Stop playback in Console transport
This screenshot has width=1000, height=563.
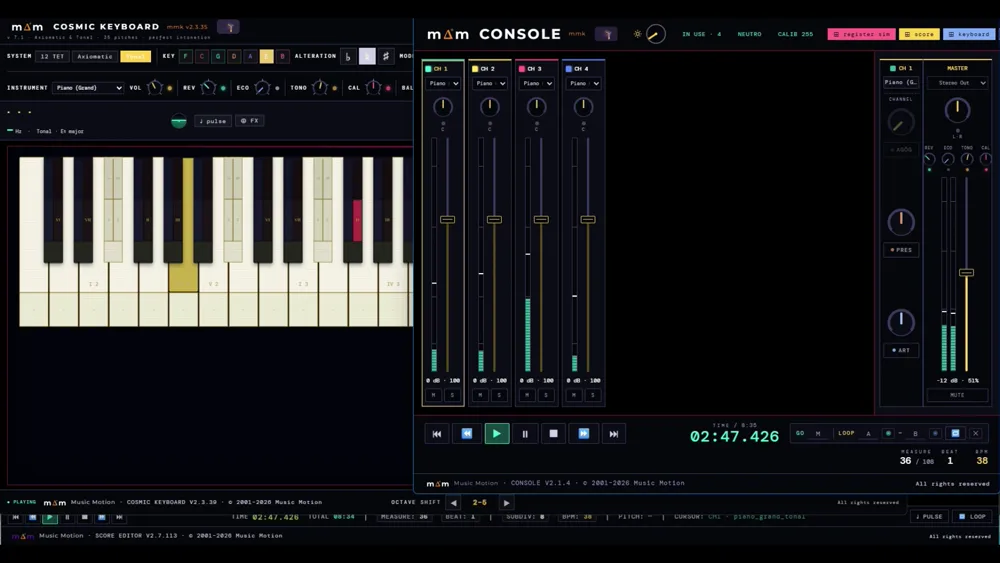tap(554, 434)
